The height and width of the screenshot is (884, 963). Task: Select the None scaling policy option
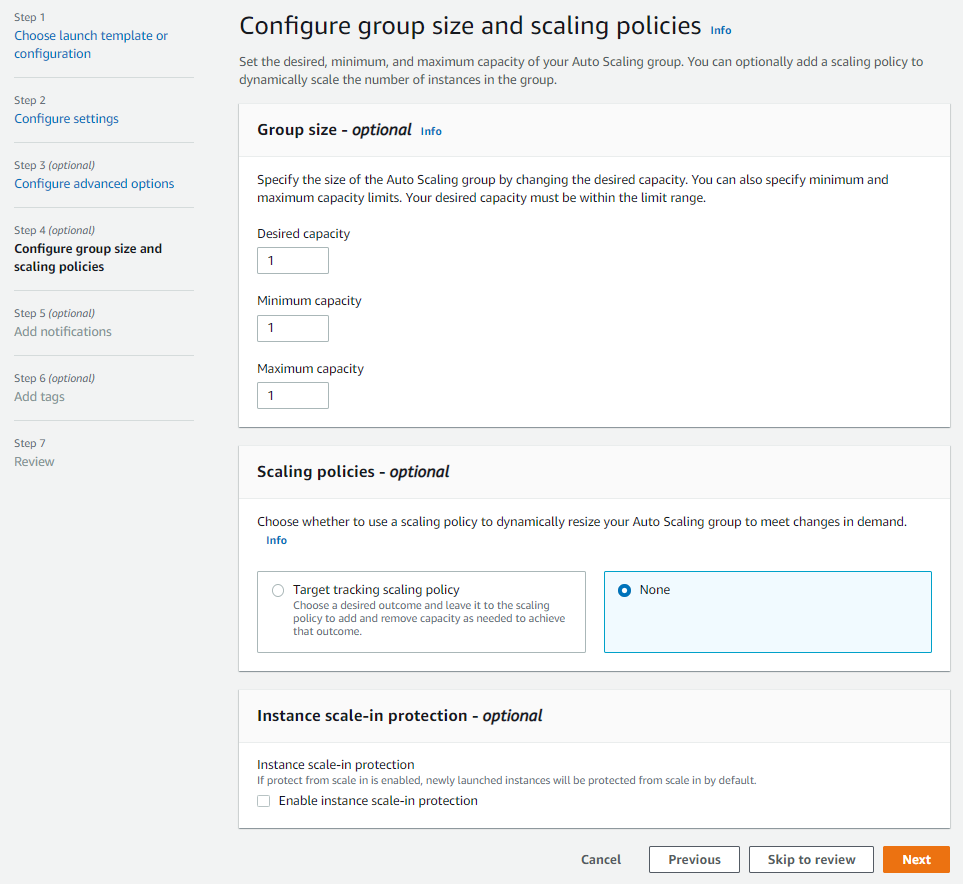[x=625, y=590]
